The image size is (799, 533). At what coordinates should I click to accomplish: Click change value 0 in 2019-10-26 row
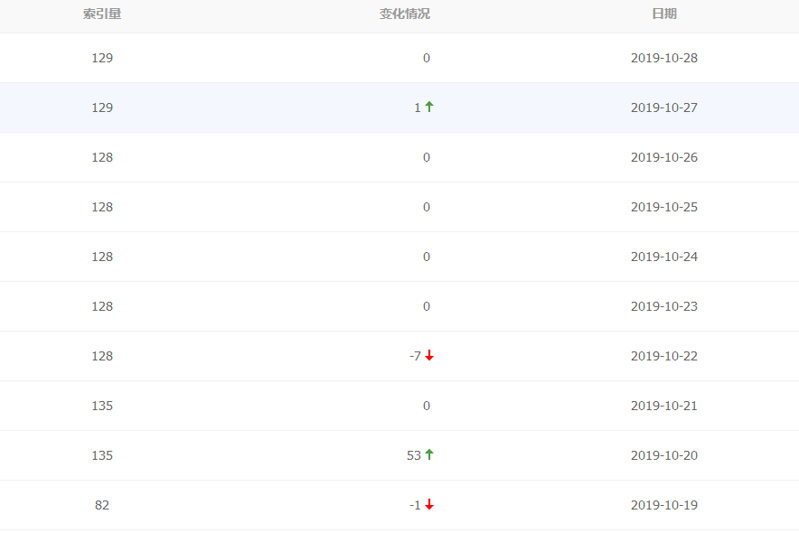(x=427, y=157)
